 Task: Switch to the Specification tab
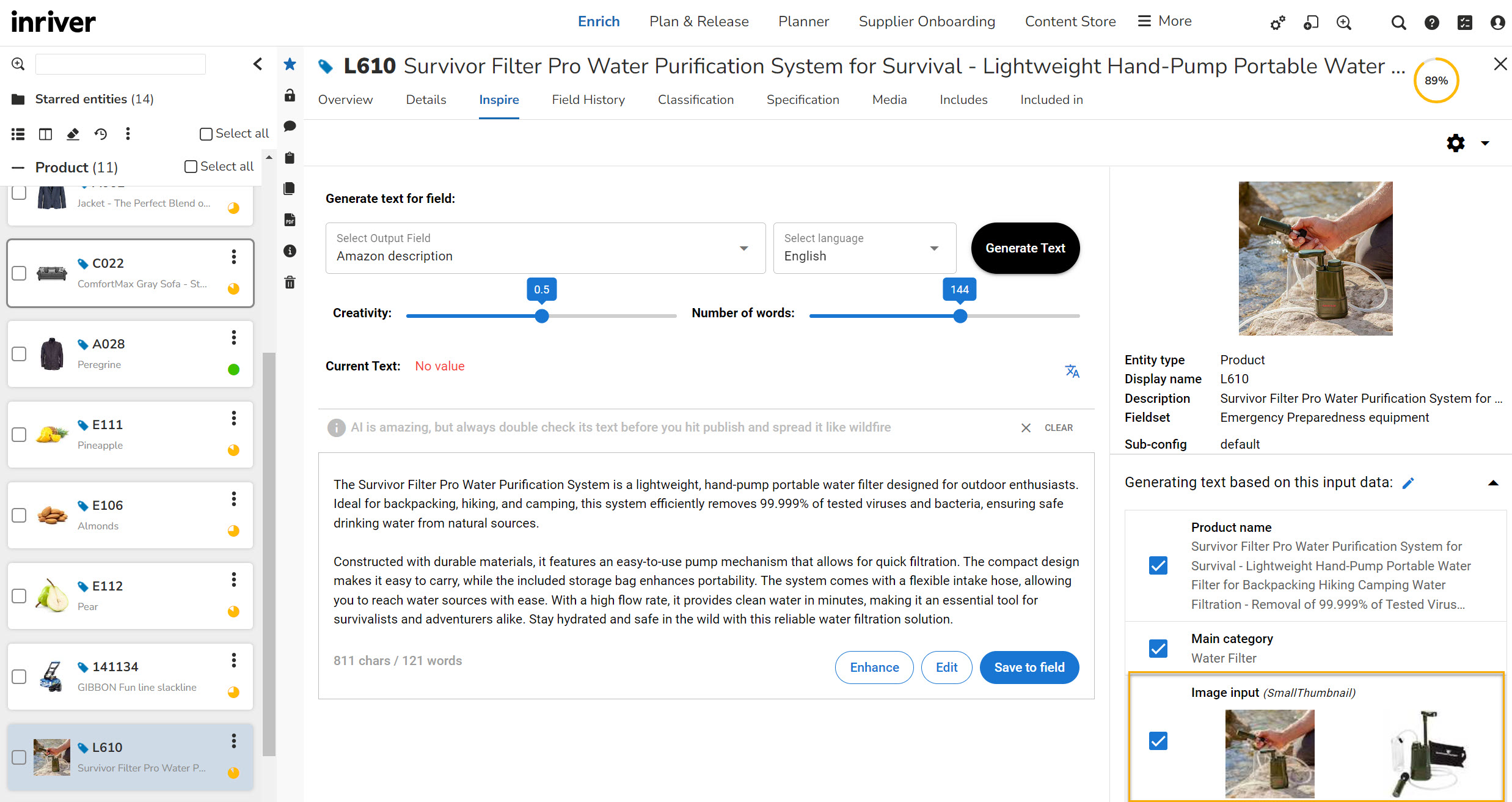[803, 100]
